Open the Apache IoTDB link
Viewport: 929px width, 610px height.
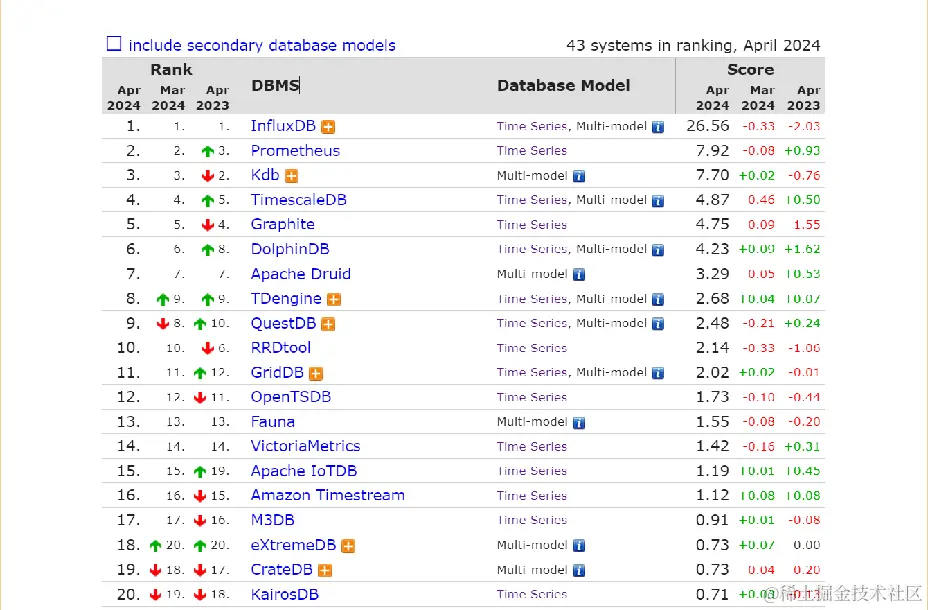point(304,471)
